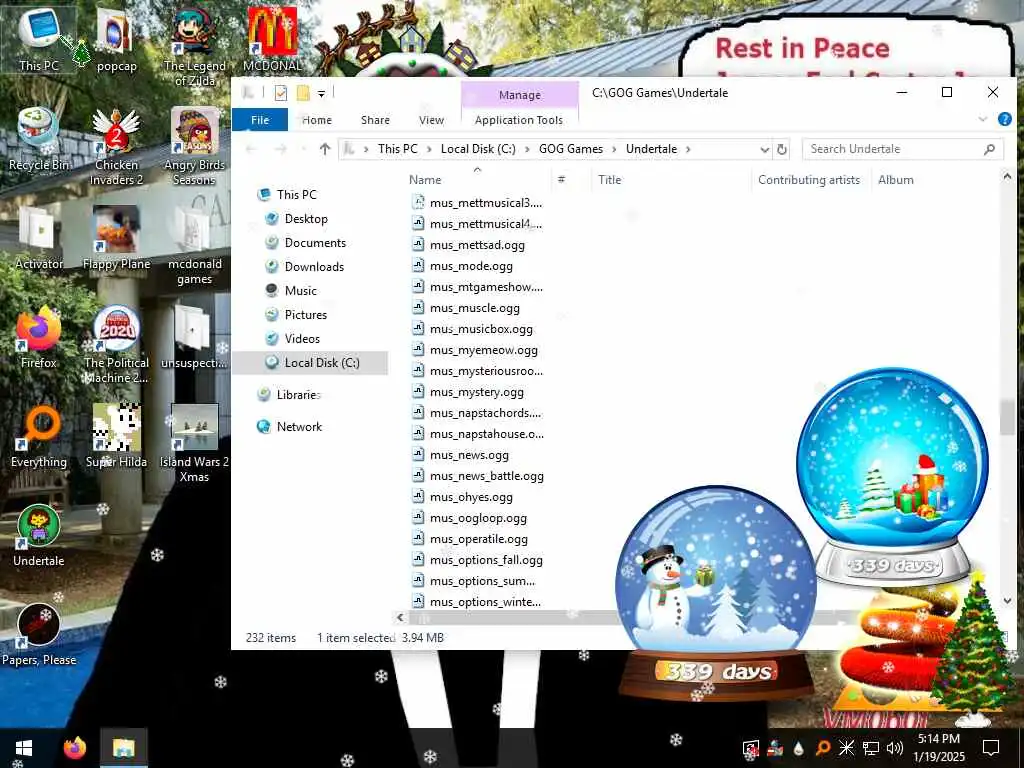Click the horizontal scrollbar left arrow
Viewport: 1024px width, 768px height.
[400, 617]
